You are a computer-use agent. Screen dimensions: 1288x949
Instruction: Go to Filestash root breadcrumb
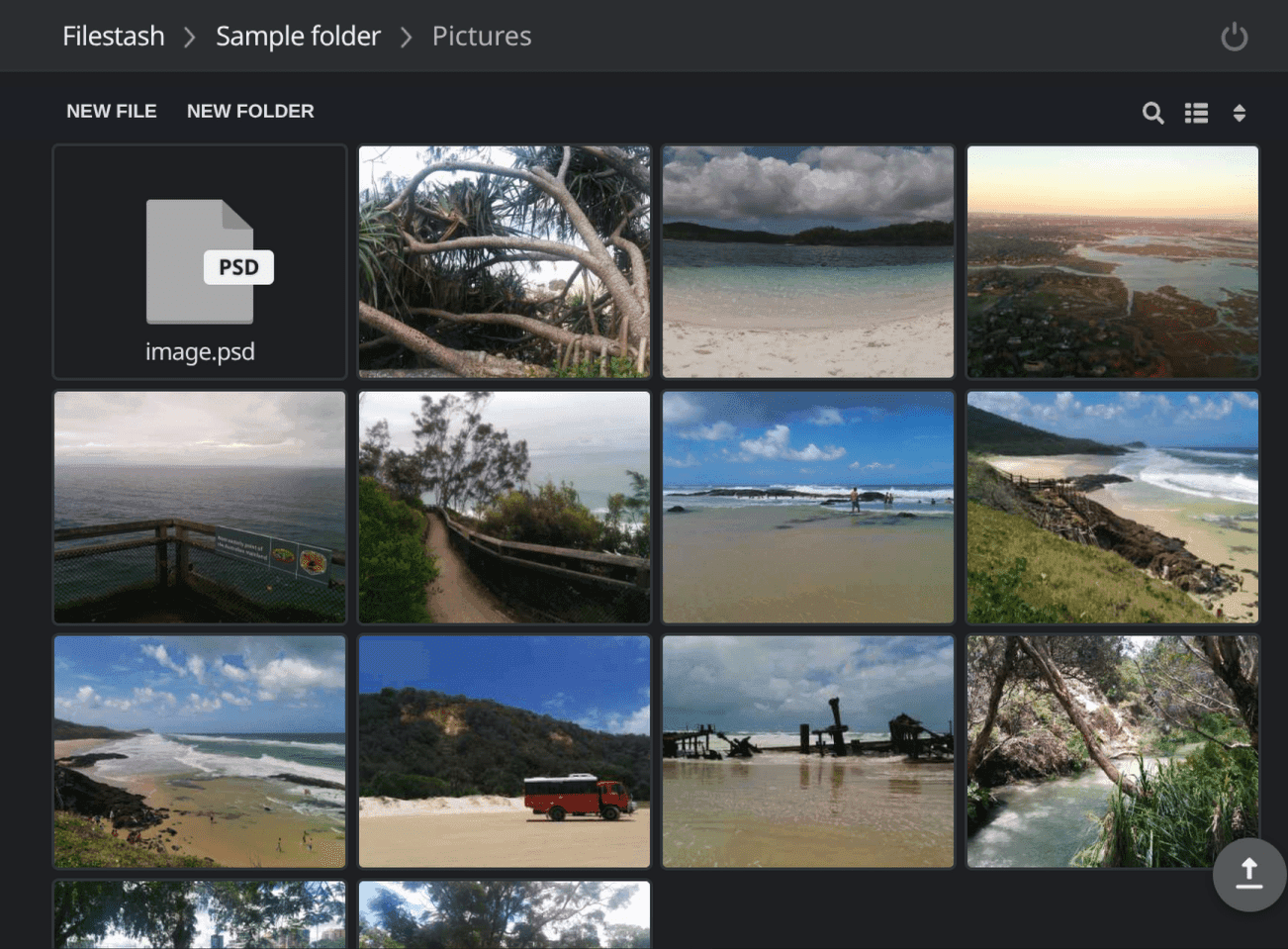point(114,37)
